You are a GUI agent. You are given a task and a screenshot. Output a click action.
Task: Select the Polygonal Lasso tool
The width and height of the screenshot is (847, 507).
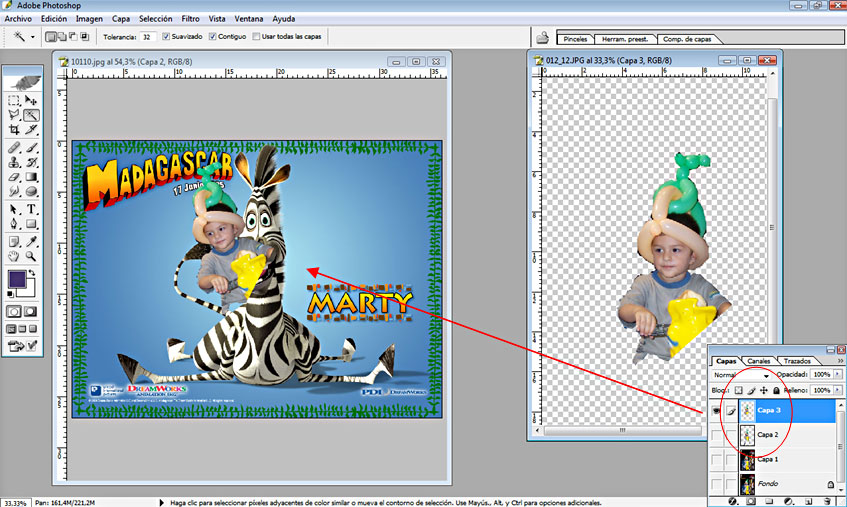coord(14,115)
